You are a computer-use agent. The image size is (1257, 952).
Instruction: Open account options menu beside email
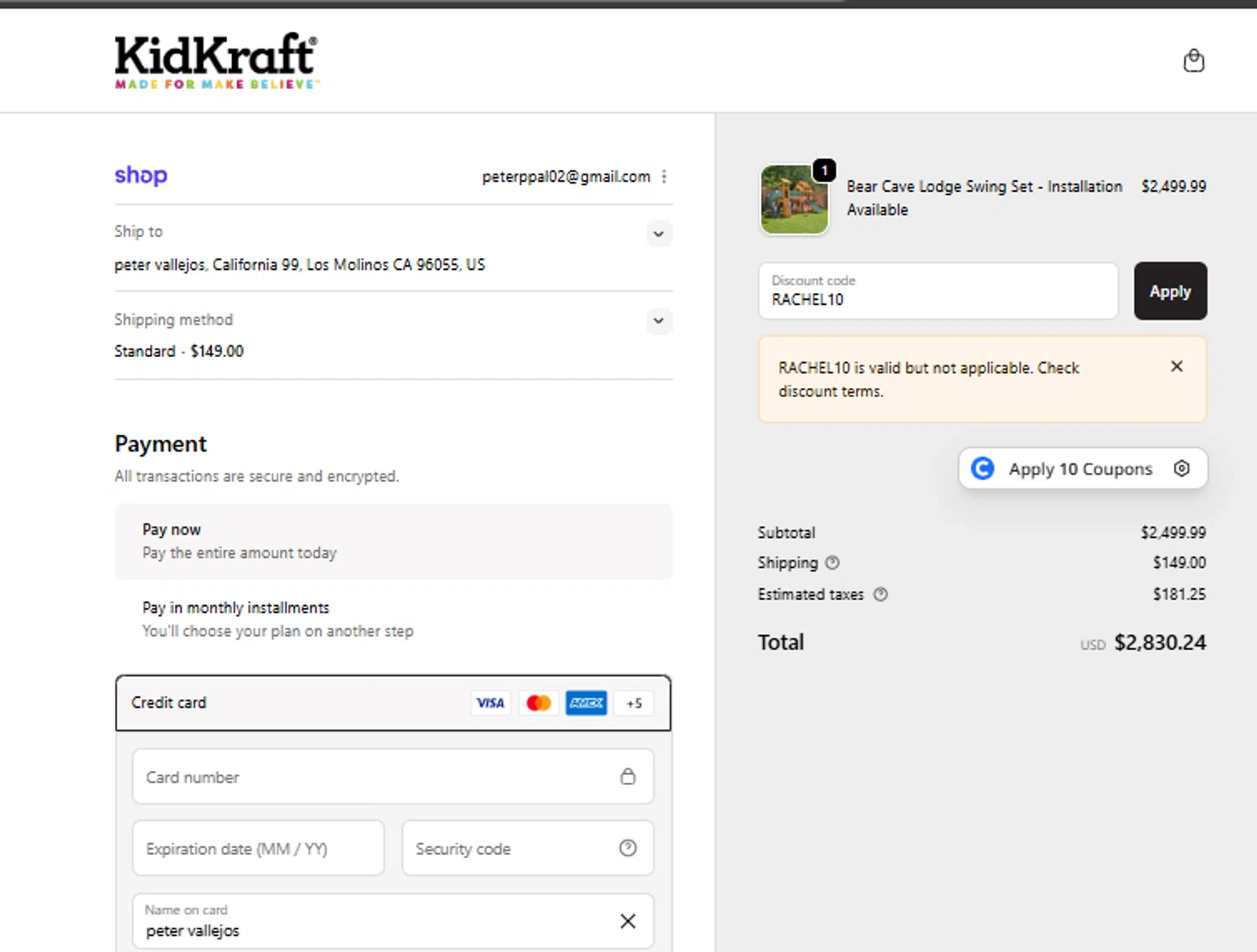coord(664,176)
